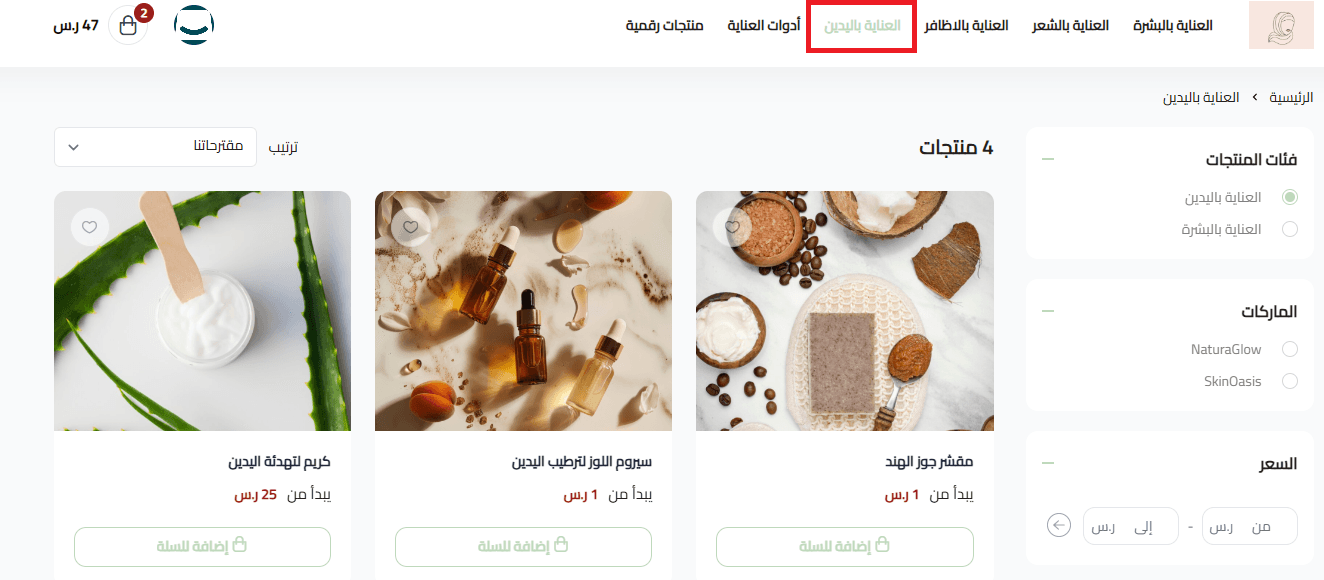Click الرئيسية breadcrumb link
Image resolution: width=1324 pixels, height=580 pixels.
pos(1291,97)
